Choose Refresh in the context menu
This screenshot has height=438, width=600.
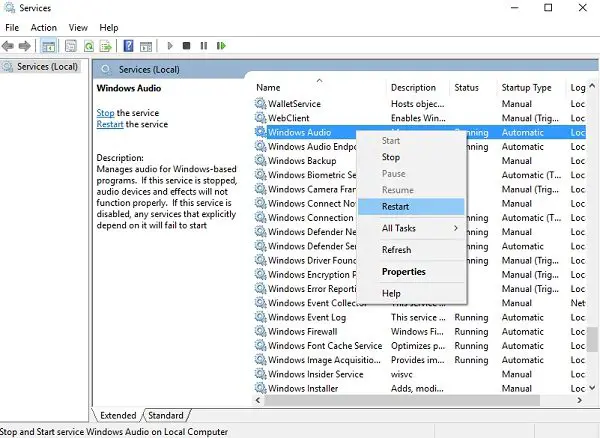pos(411,250)
